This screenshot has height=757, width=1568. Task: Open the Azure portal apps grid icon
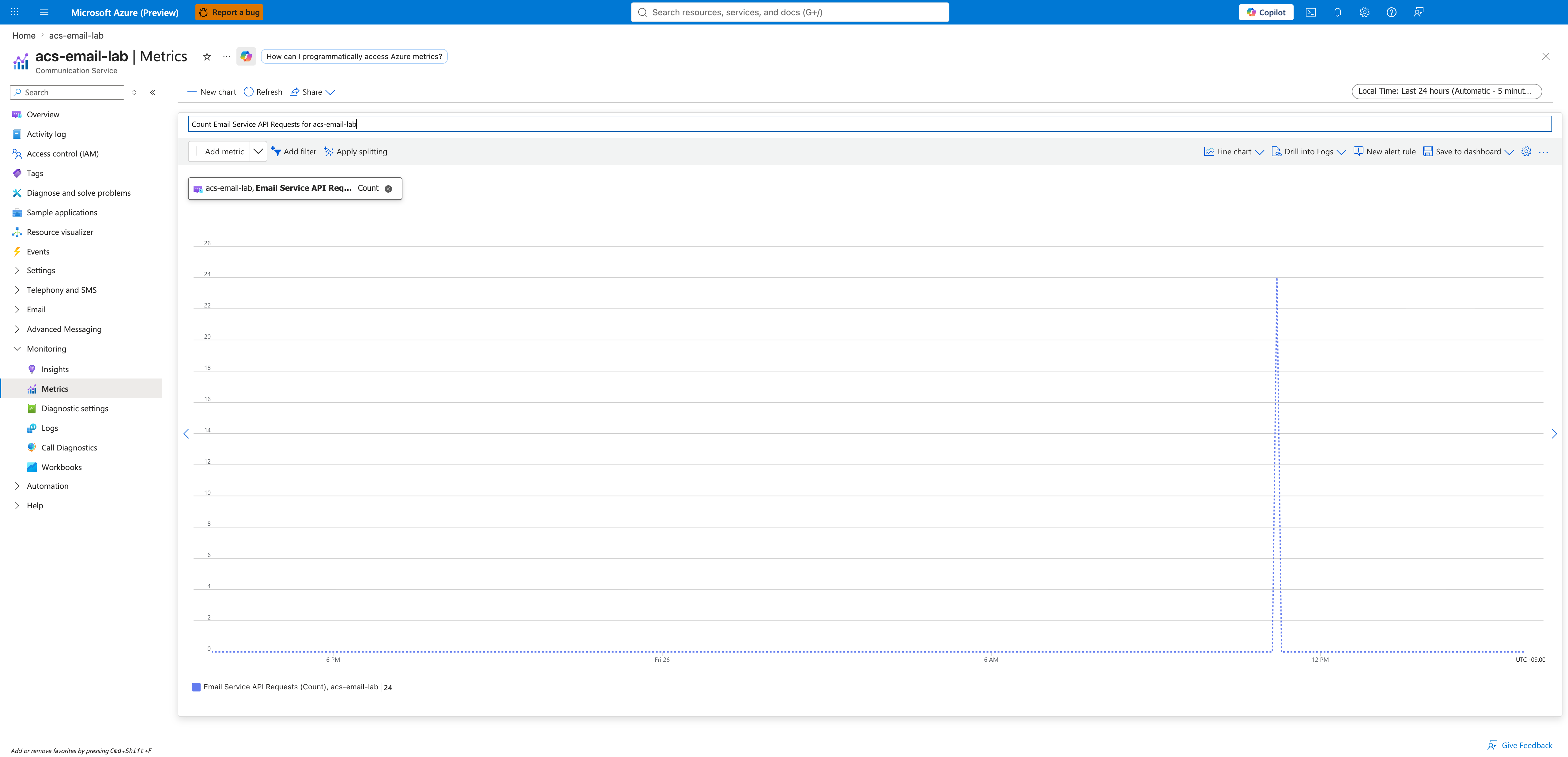click(x=15, y=12)
